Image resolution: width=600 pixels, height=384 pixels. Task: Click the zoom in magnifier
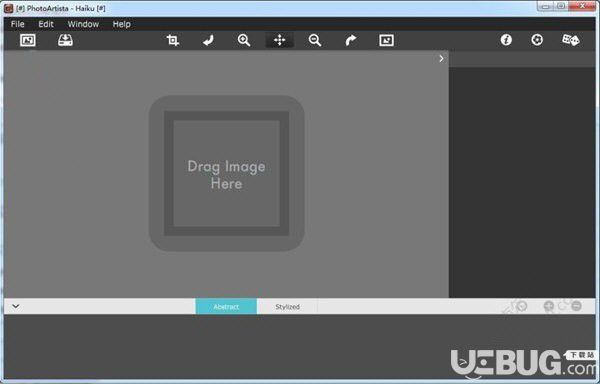(x=244, y=40)
